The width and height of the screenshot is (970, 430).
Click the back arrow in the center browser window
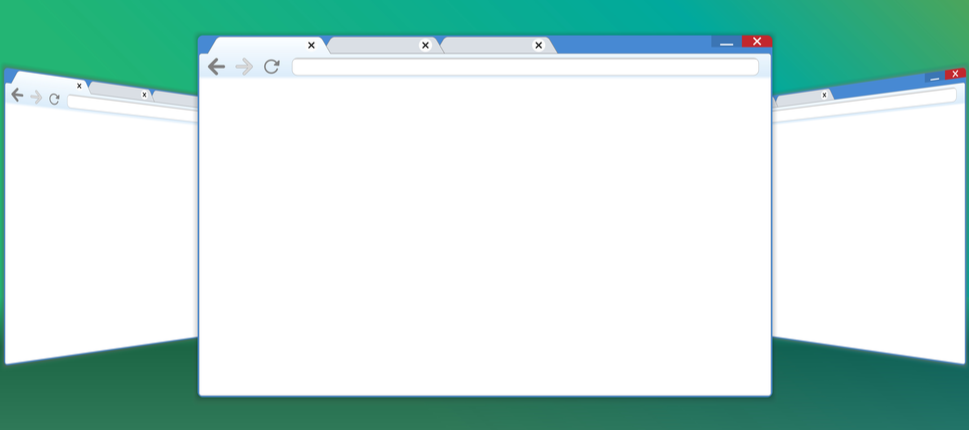coord(216,67)
